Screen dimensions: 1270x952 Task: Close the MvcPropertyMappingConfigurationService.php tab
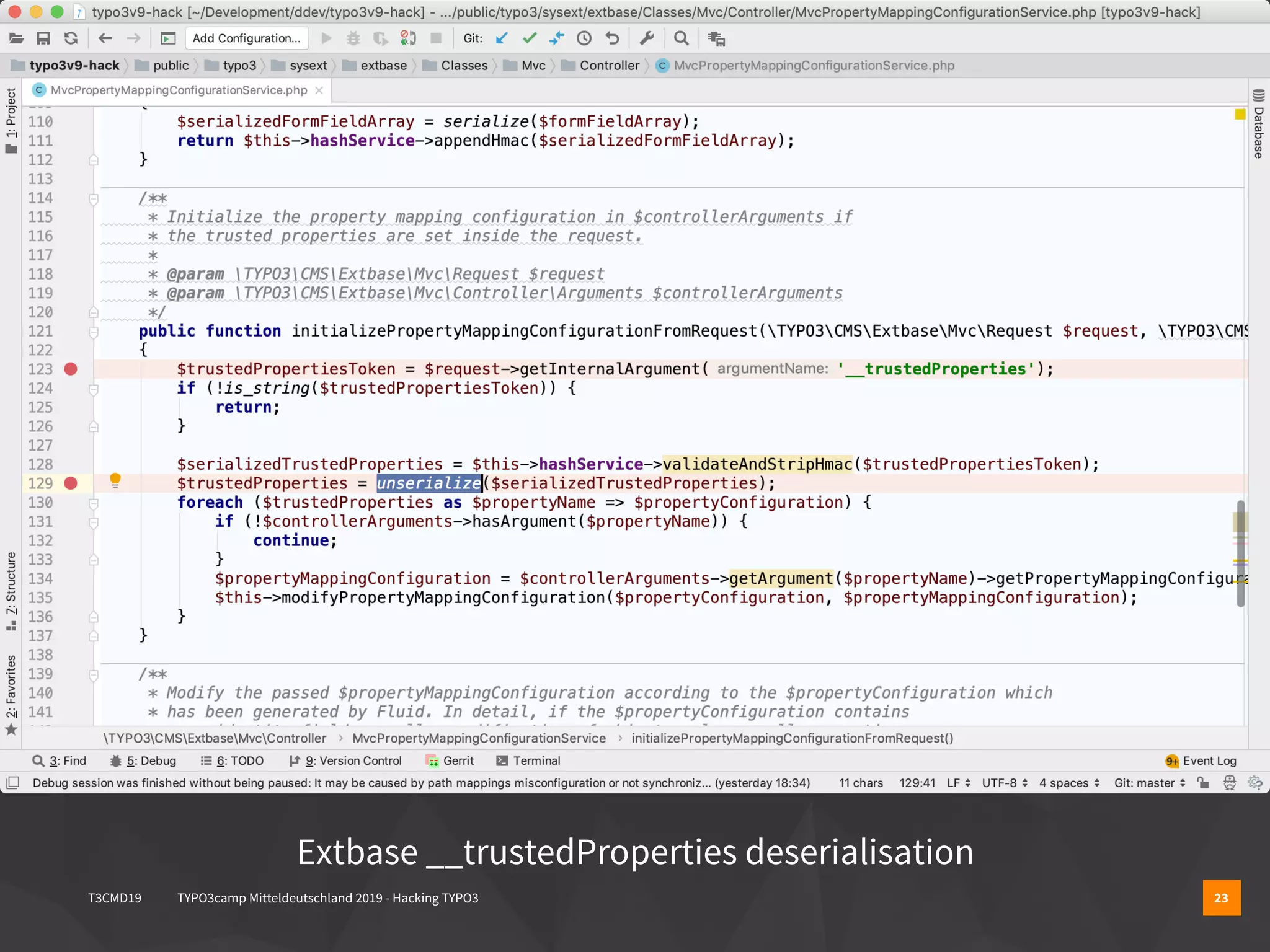319,90
